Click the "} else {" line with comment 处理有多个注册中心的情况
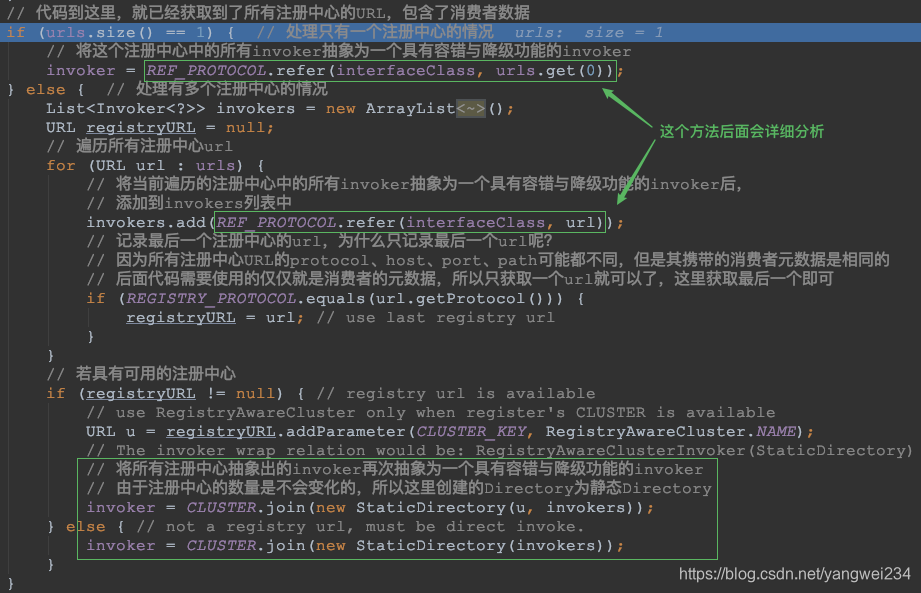921x593 pixels. (167, 89)
